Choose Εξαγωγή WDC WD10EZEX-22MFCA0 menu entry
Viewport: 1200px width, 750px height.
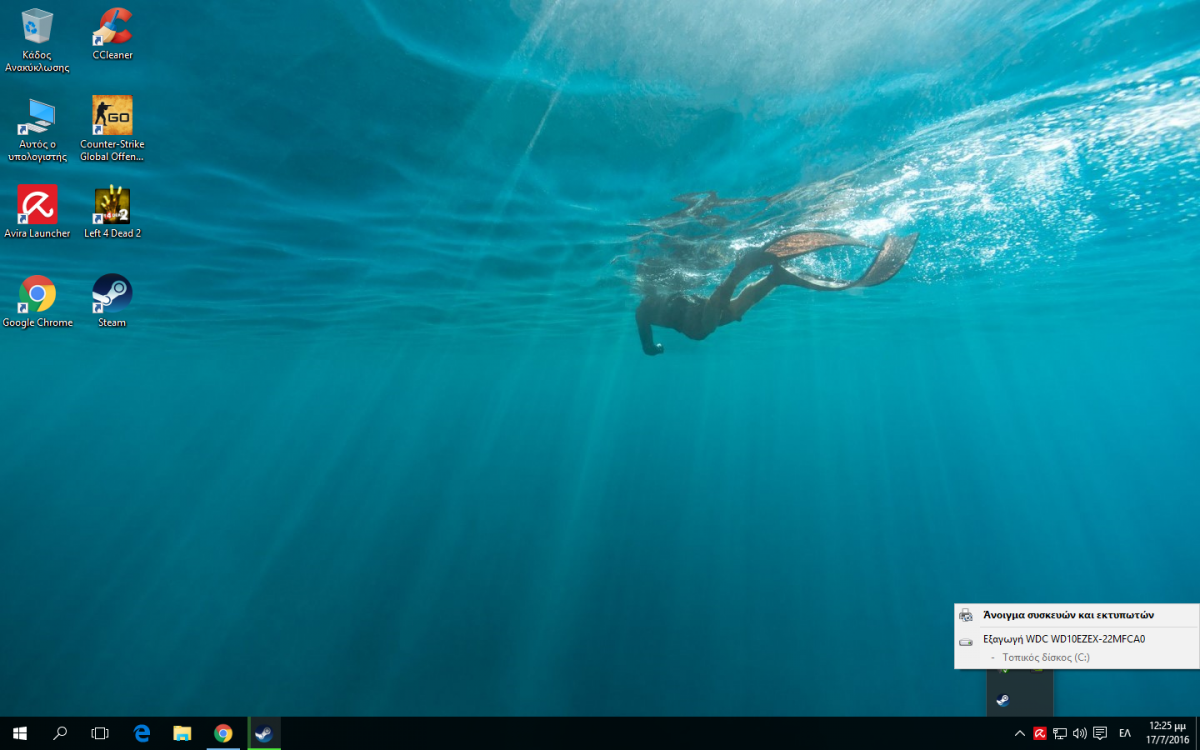click(x=1077, y=639)
